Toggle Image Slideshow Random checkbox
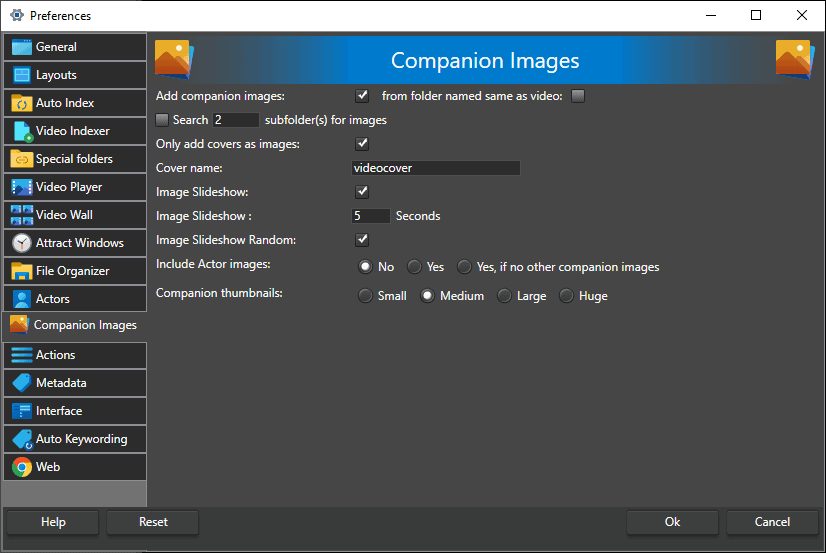 click(362, 240)
